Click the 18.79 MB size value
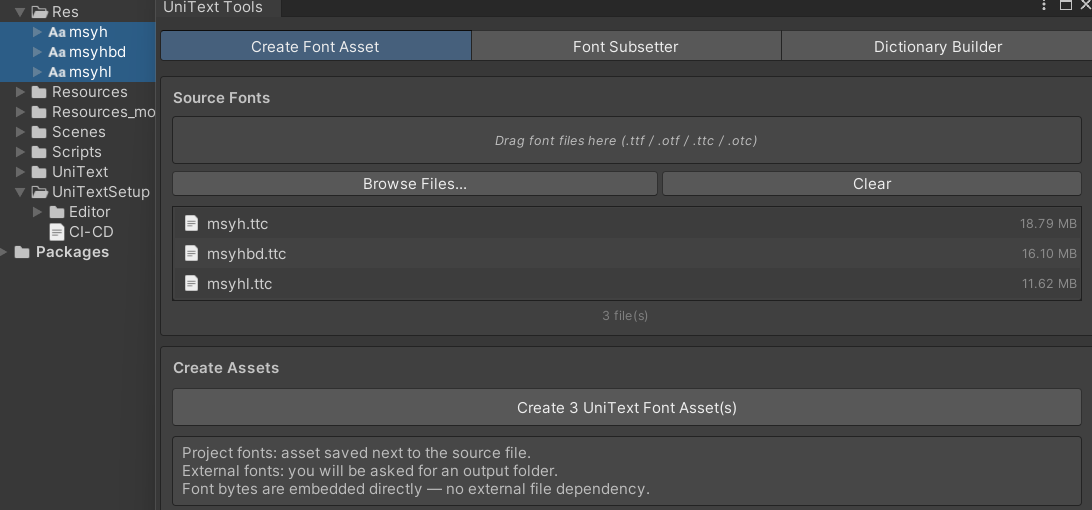The height and width of the screenshot is (510, 1092). [x=1048, y=224]
